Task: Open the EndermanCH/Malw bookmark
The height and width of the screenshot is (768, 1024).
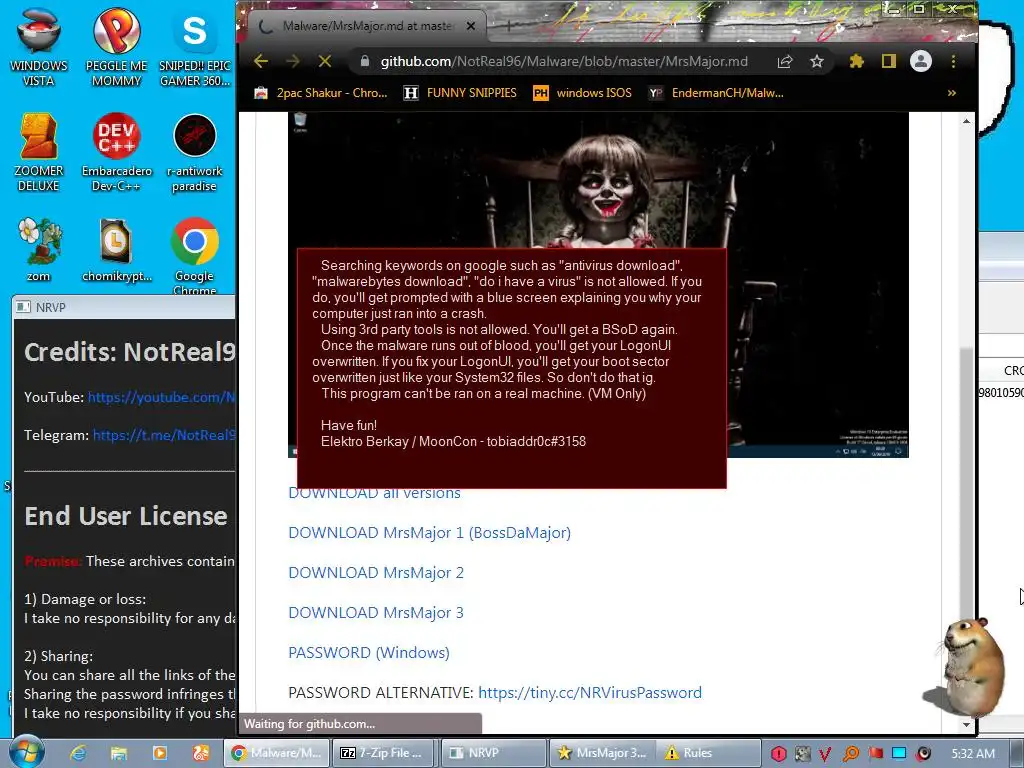Action: [x=716, y=93]
